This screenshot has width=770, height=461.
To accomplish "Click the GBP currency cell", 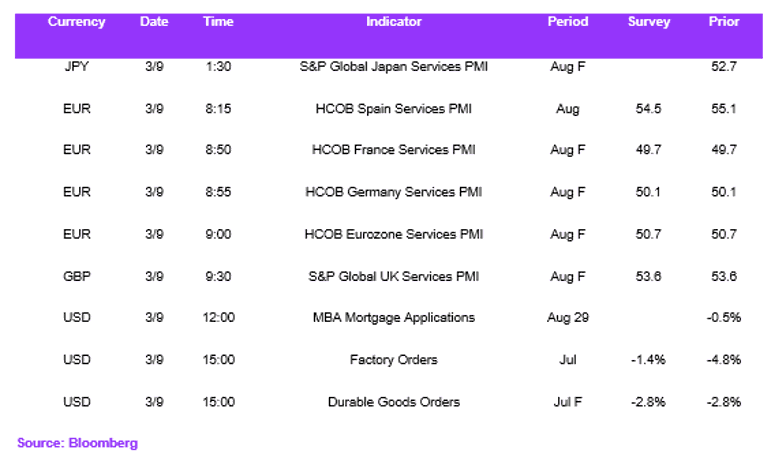I will (x=77, y=276).
